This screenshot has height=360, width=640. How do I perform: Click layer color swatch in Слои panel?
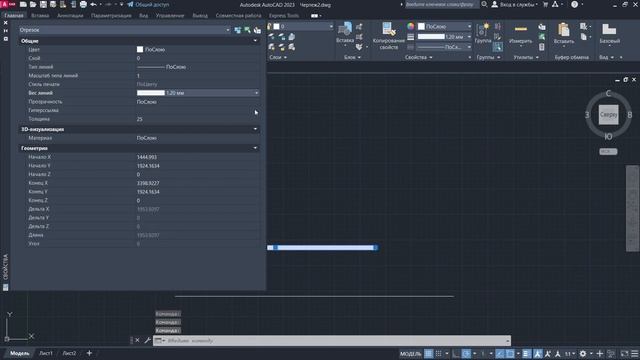pyautogui.click(x=276, y=26)
